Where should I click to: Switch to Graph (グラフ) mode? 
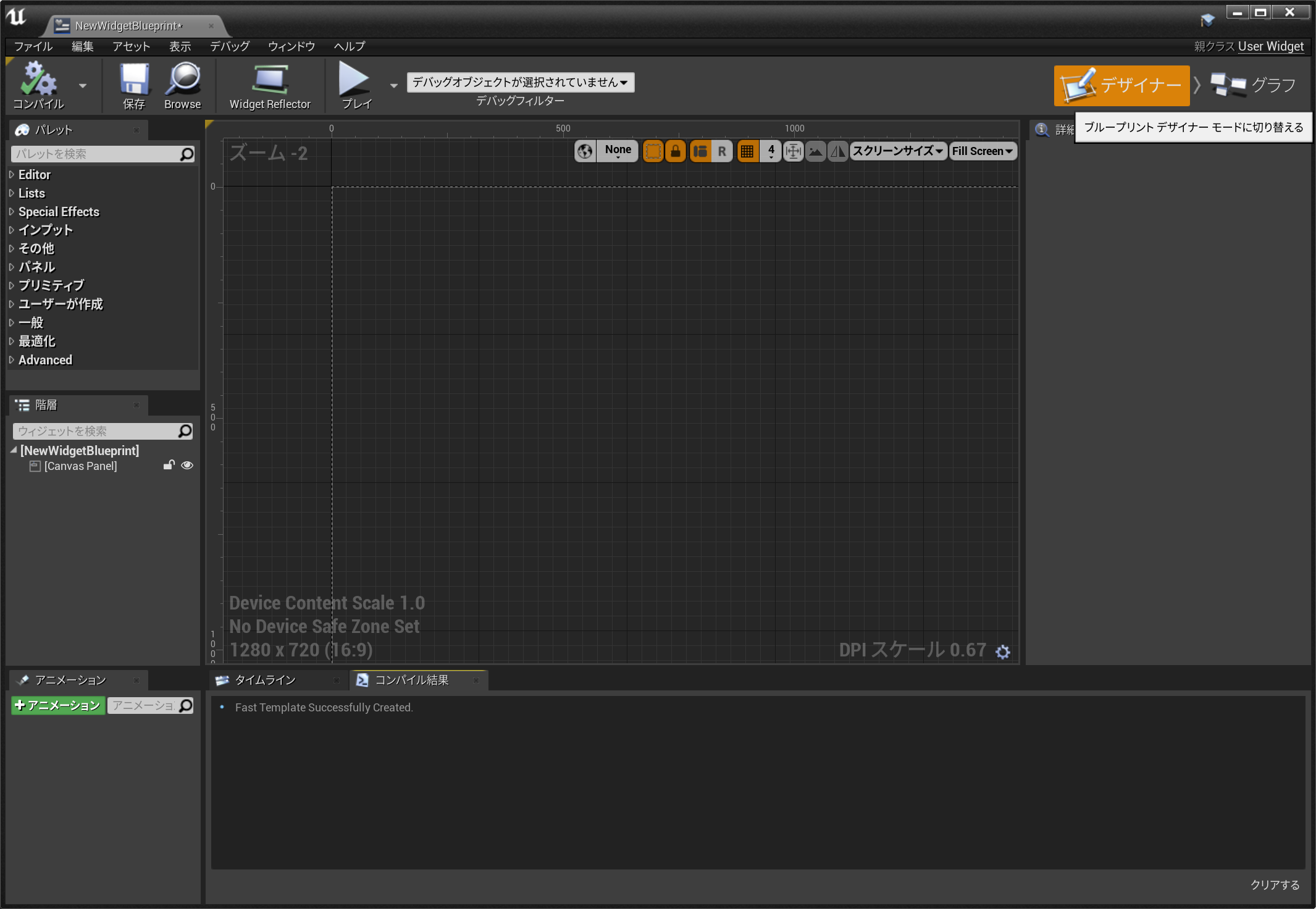tap(1253, 85)
